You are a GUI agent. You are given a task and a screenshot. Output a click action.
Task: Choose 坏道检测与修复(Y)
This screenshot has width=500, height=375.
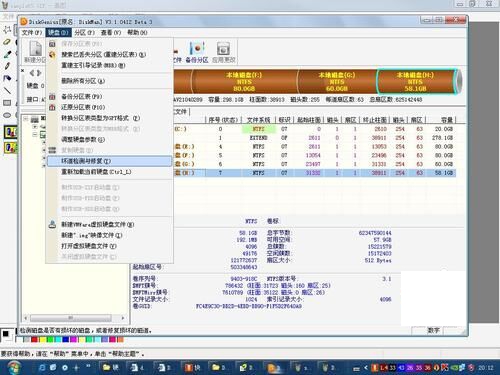pyautogui.click(x=109, y=161)
